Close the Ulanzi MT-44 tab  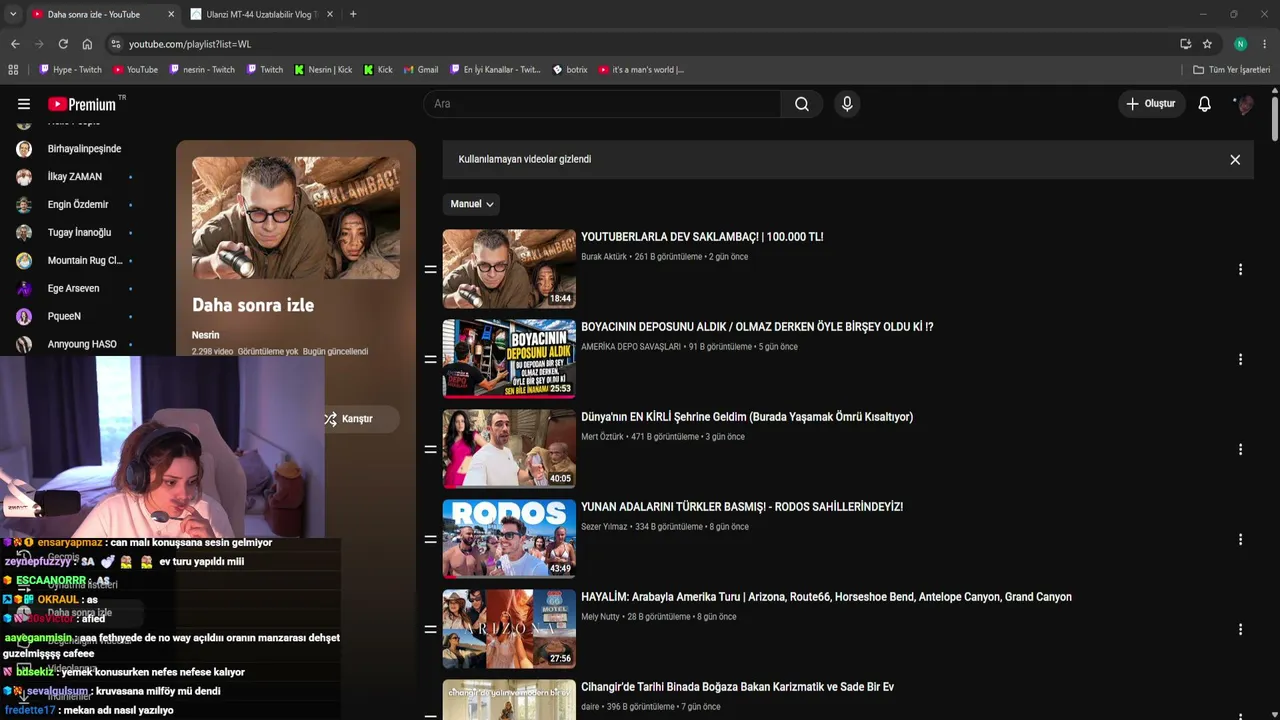329,14
